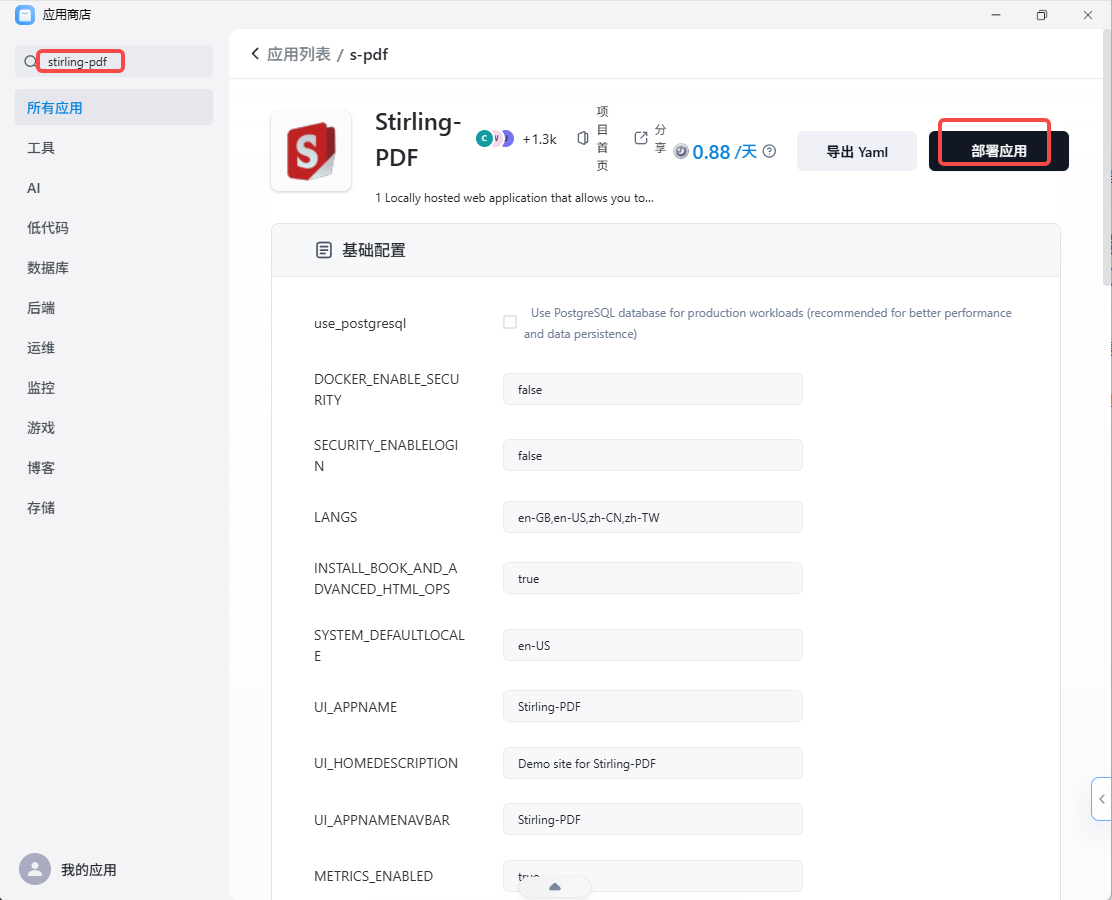Click the 0.88 /天 price text
The image size is (1112, 900).
[725, 152]
